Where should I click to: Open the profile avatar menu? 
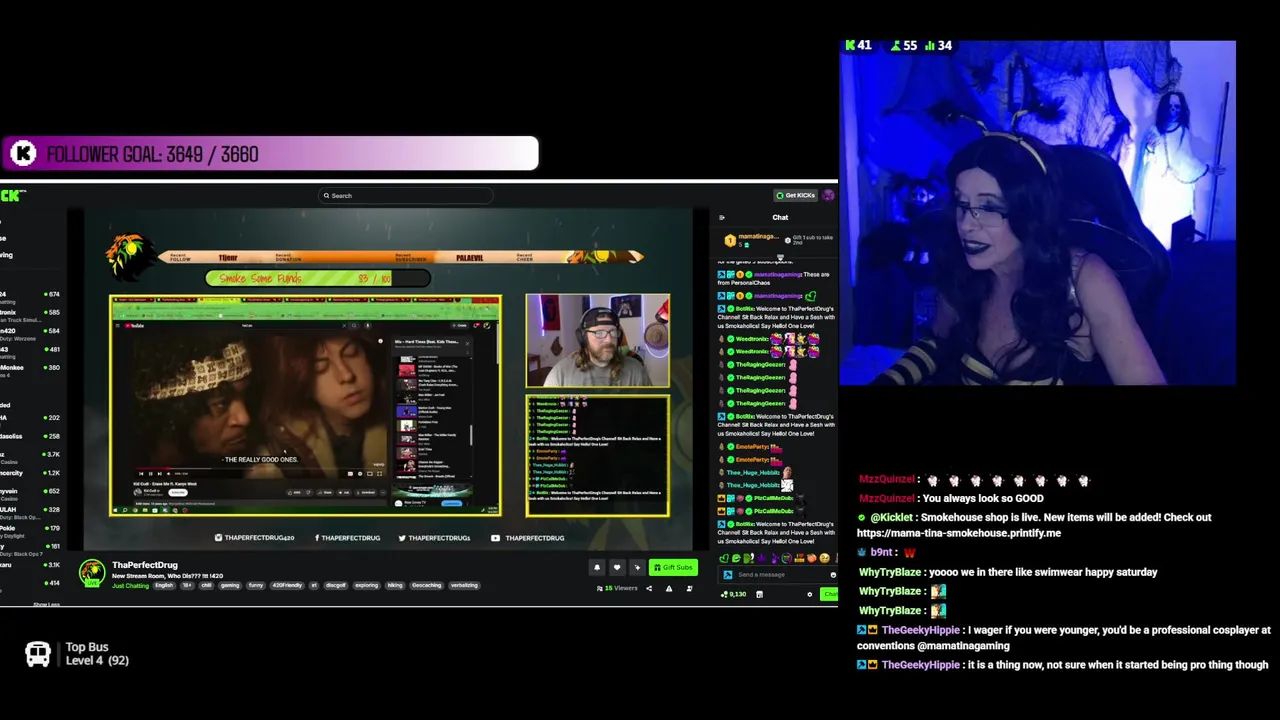click(x=828, y=195)
